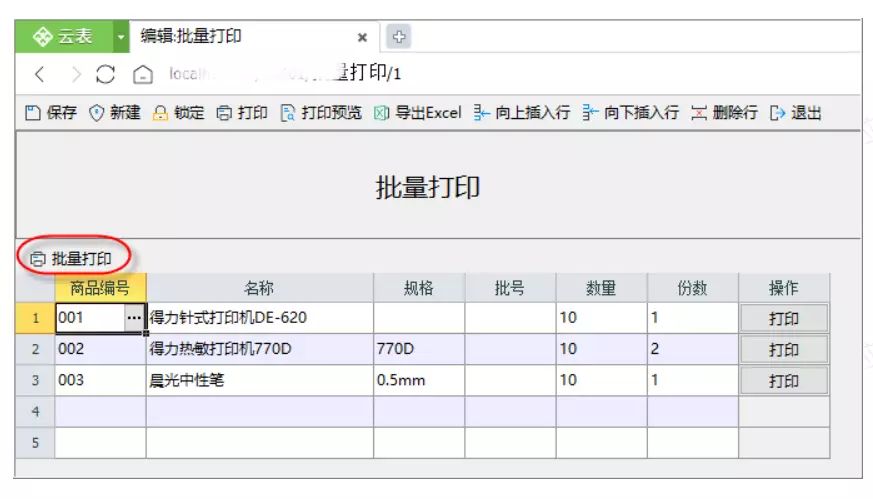Viewport: 873px width, 499px height.
Task: Select the 规格 column header
Action: (419, 288)
